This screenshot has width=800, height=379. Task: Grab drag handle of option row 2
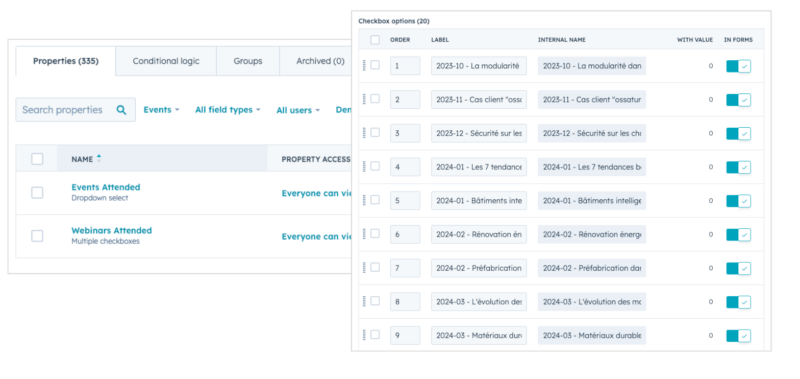click(364, 99)
